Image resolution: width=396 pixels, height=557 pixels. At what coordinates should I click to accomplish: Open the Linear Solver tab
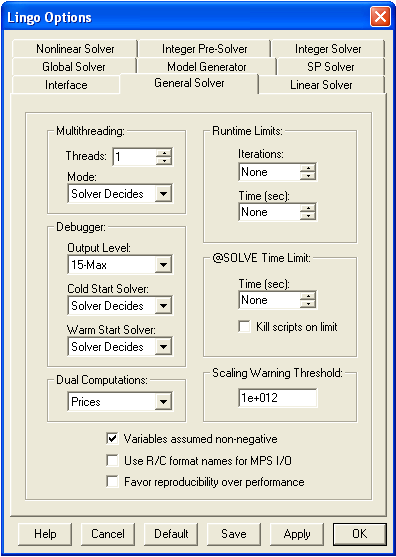321,85
